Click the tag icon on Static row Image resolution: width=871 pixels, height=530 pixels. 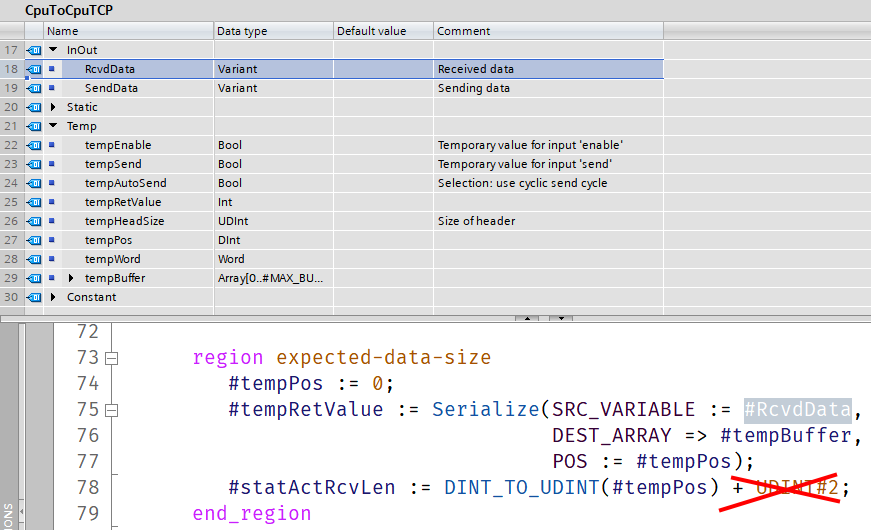(x=33, y=107)
